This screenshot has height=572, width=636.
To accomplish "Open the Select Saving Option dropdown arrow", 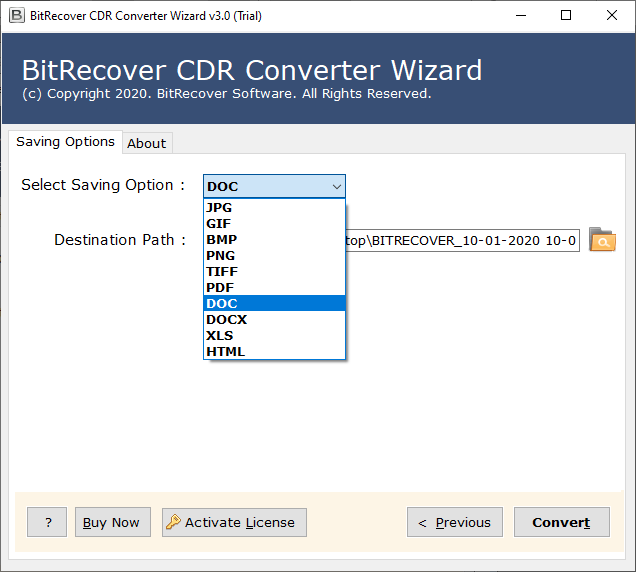I will (x=336, y=186).
